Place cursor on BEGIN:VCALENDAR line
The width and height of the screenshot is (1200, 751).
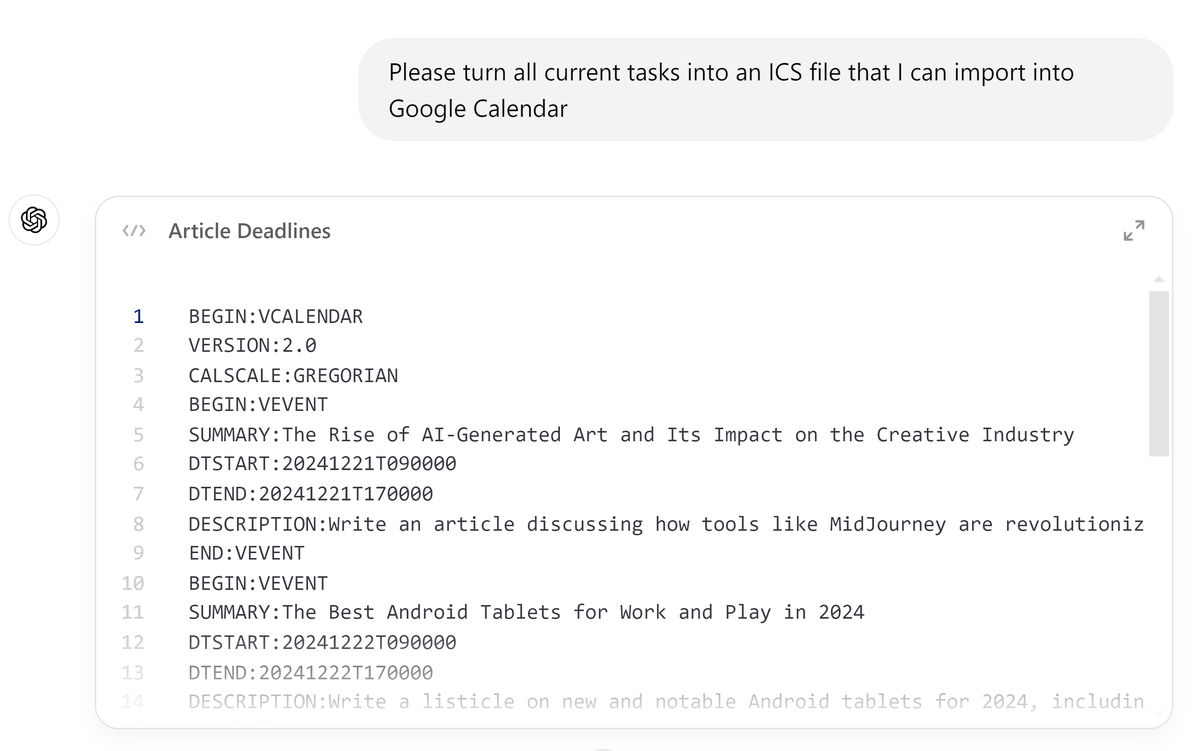(275, 317)
